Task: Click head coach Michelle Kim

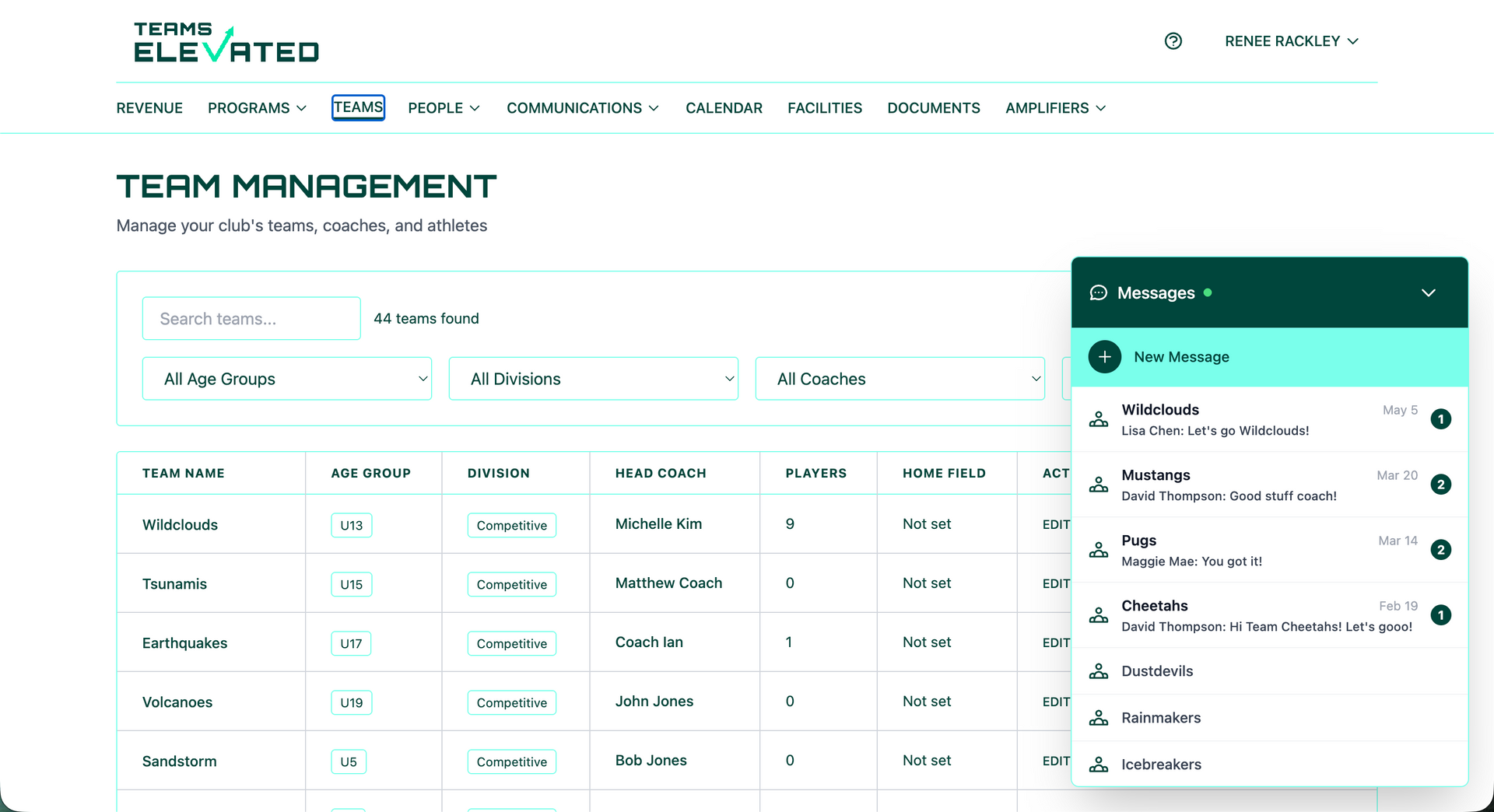Action: tap(658, 524)
